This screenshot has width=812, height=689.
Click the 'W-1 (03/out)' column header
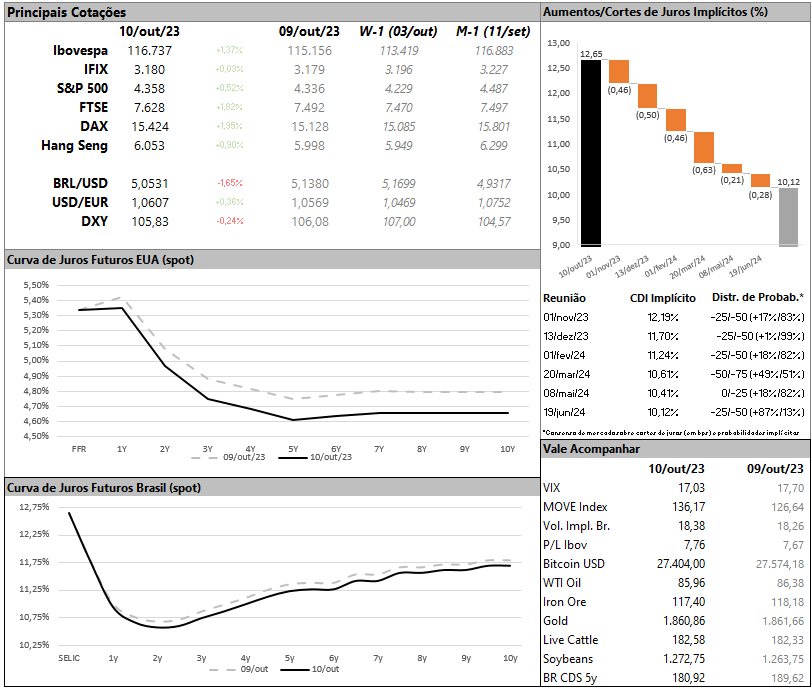coord(396,32)
